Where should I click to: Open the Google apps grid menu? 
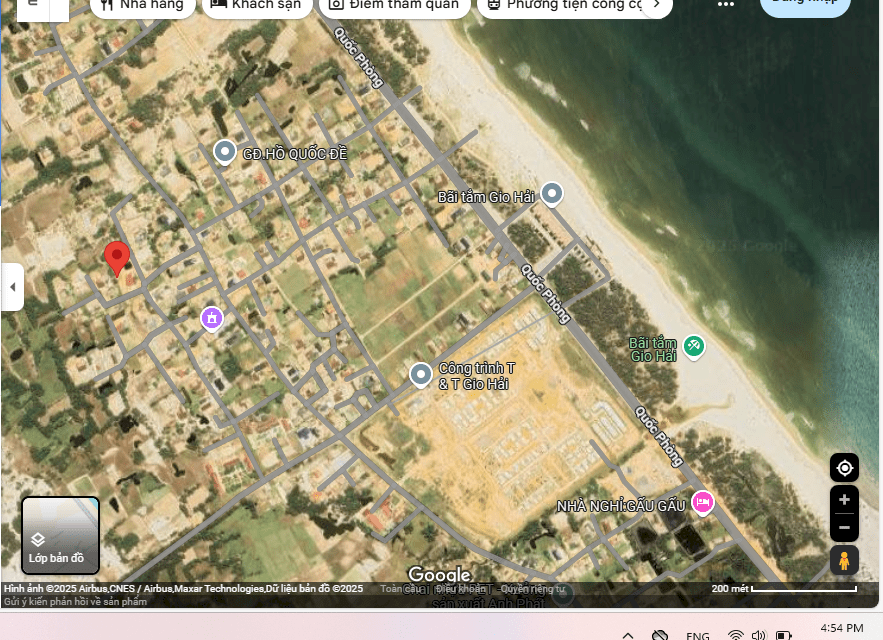(x=726, y=5)
